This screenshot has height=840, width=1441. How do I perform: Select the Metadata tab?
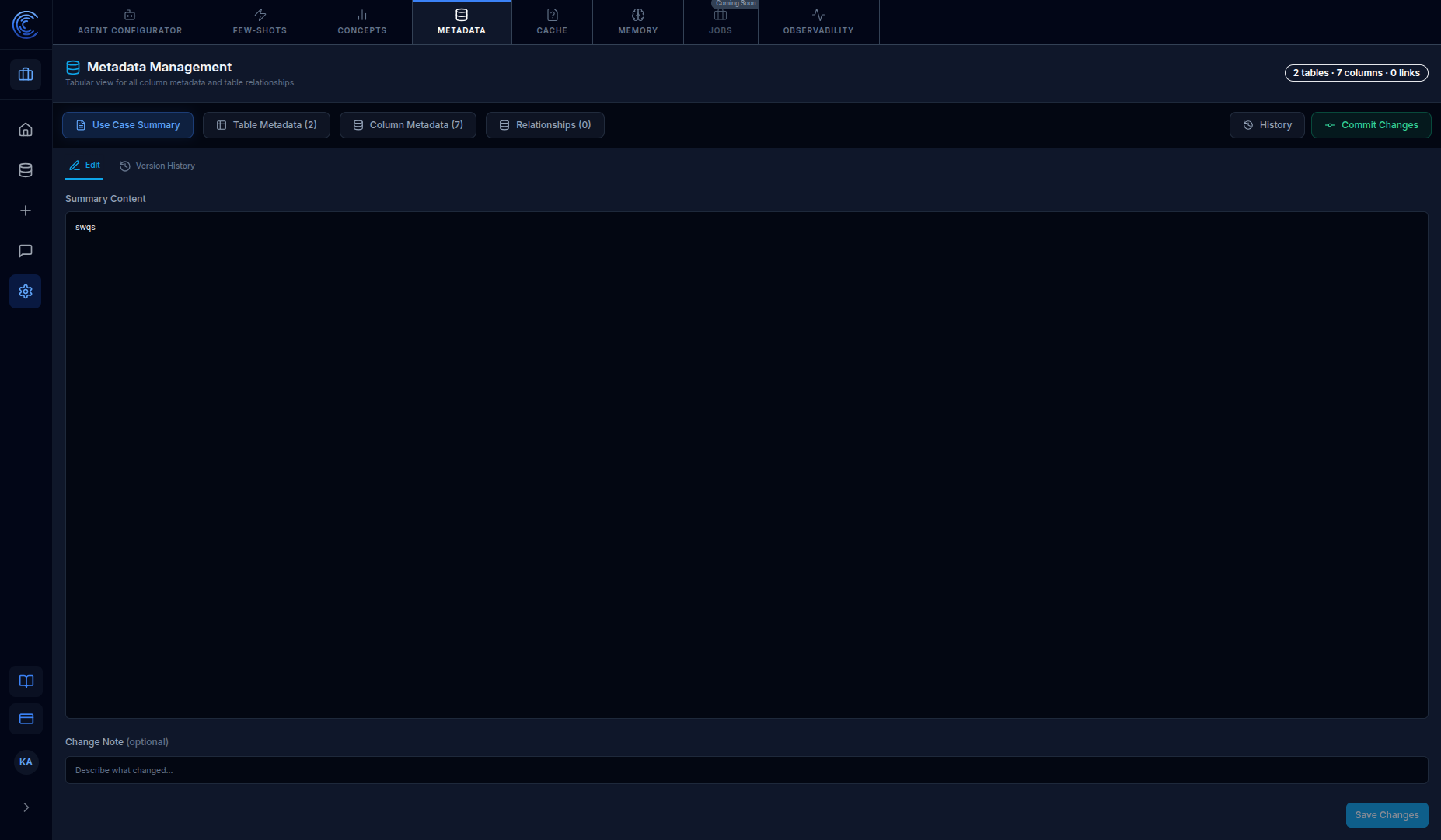(x=462, y=23)
